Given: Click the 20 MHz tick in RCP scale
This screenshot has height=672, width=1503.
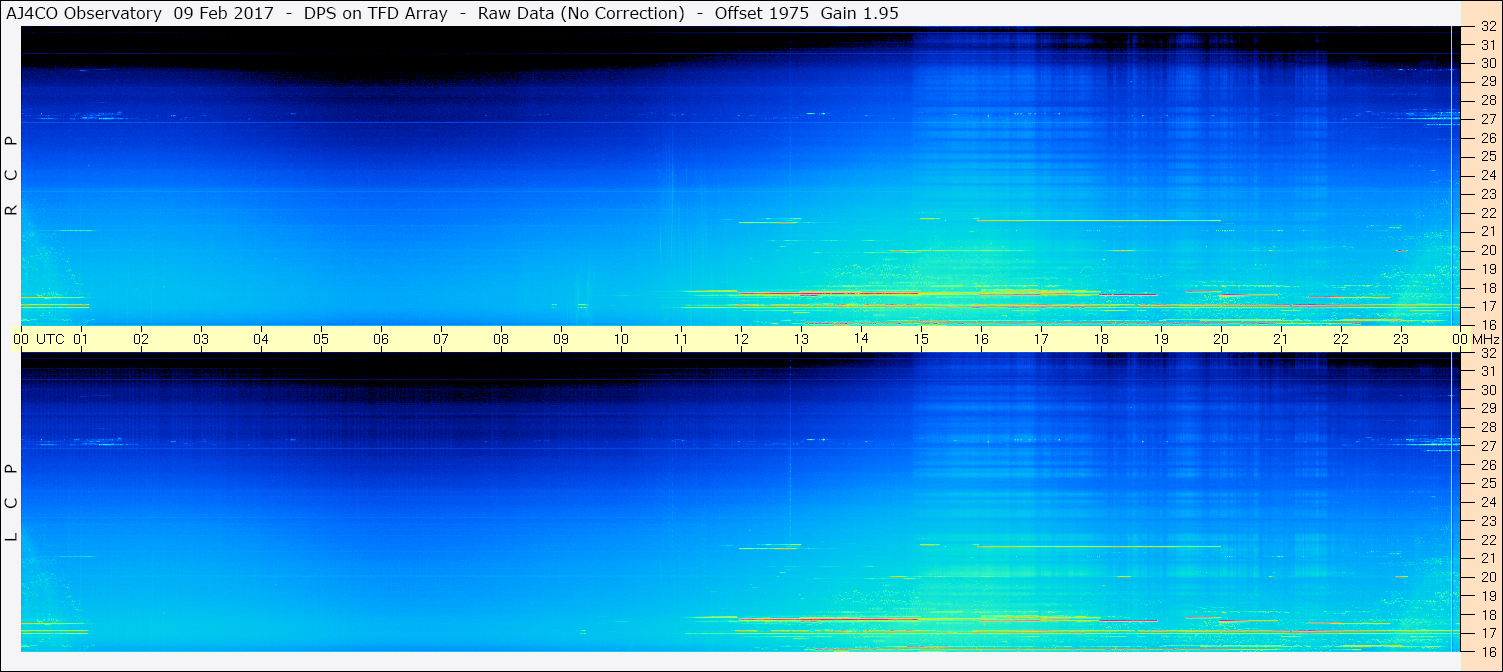Looking at the screenshot, I should [x=1487, y=250].
